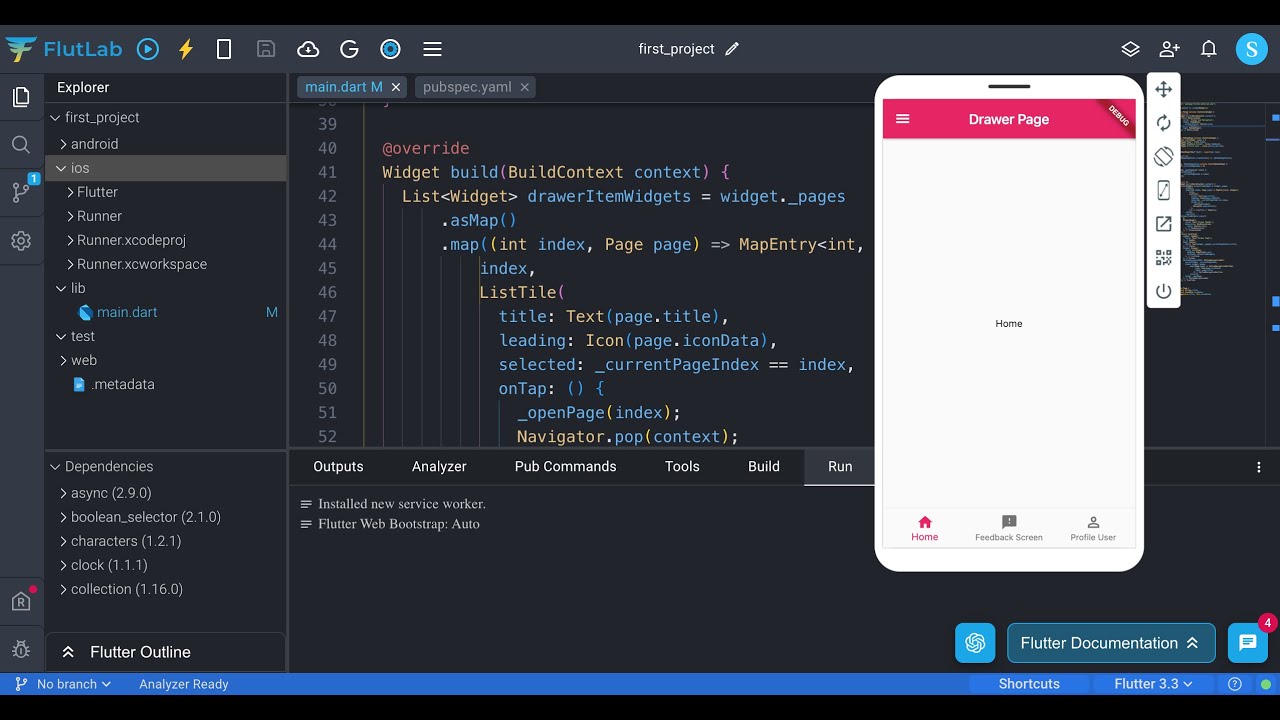Click the phone frame icon beside emulator
The width and height of the screenshot is (1280, 720).
click(1163, 190)
